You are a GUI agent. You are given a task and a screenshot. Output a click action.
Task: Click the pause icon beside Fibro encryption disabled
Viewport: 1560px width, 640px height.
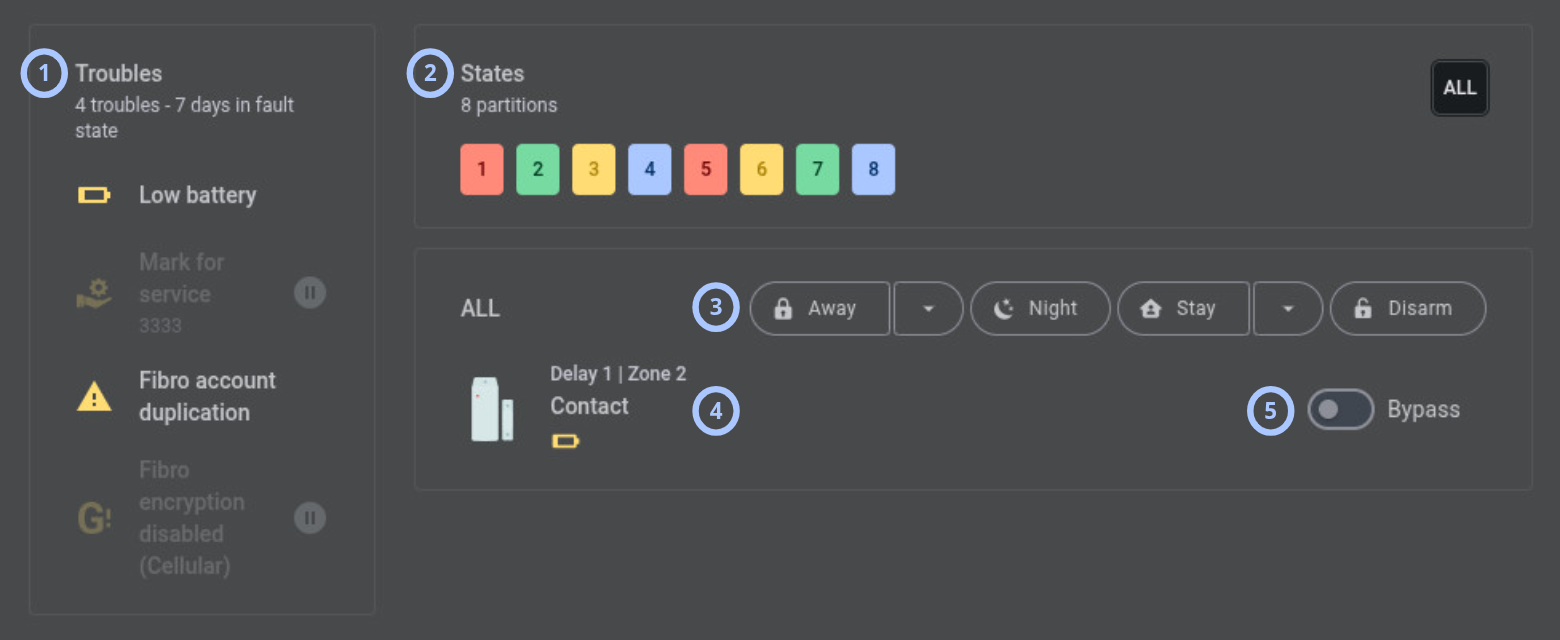click(310, 518)
